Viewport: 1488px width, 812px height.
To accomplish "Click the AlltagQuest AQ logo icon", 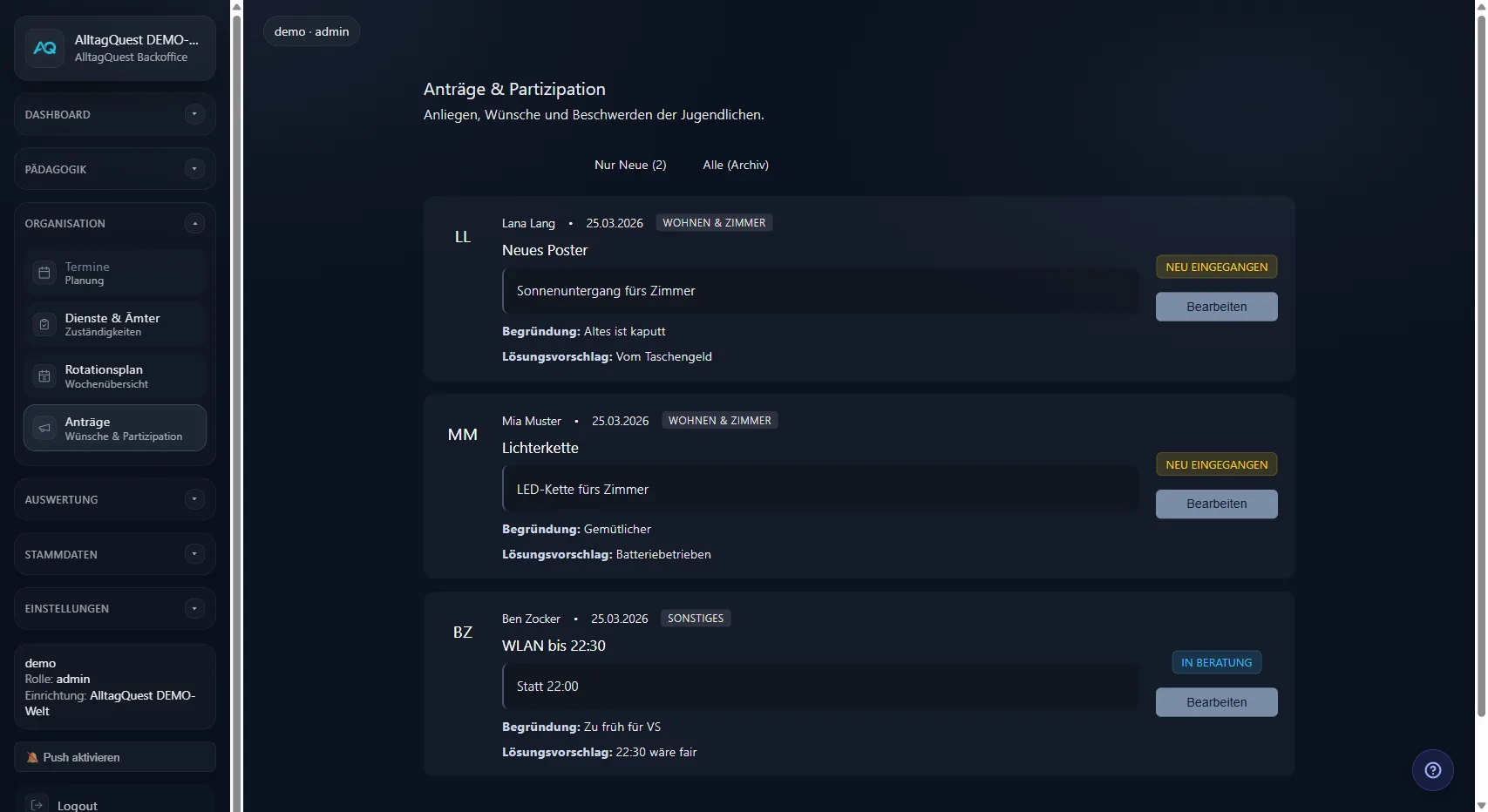I will point(44,48).
